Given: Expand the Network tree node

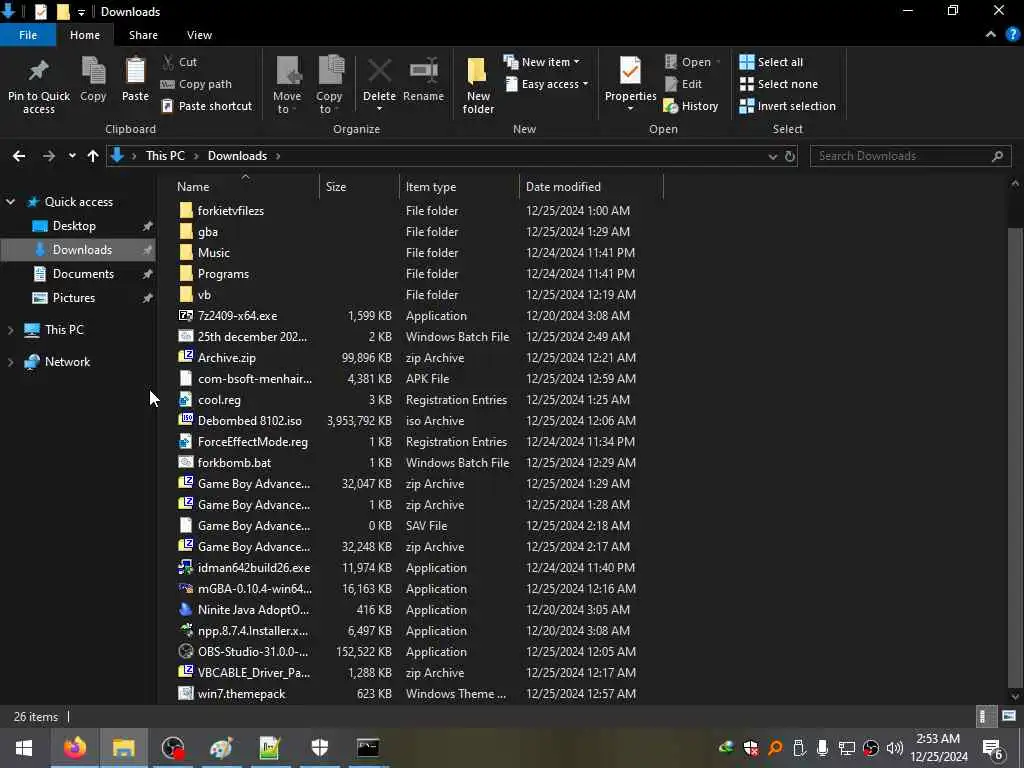Looking at the screenshot, I should coord(10,362).
